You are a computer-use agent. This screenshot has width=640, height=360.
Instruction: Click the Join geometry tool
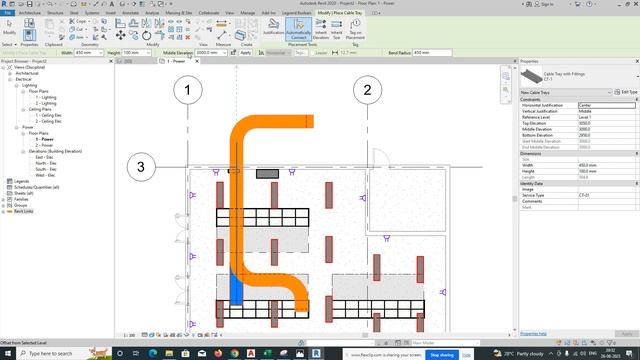tap(77, 37)
